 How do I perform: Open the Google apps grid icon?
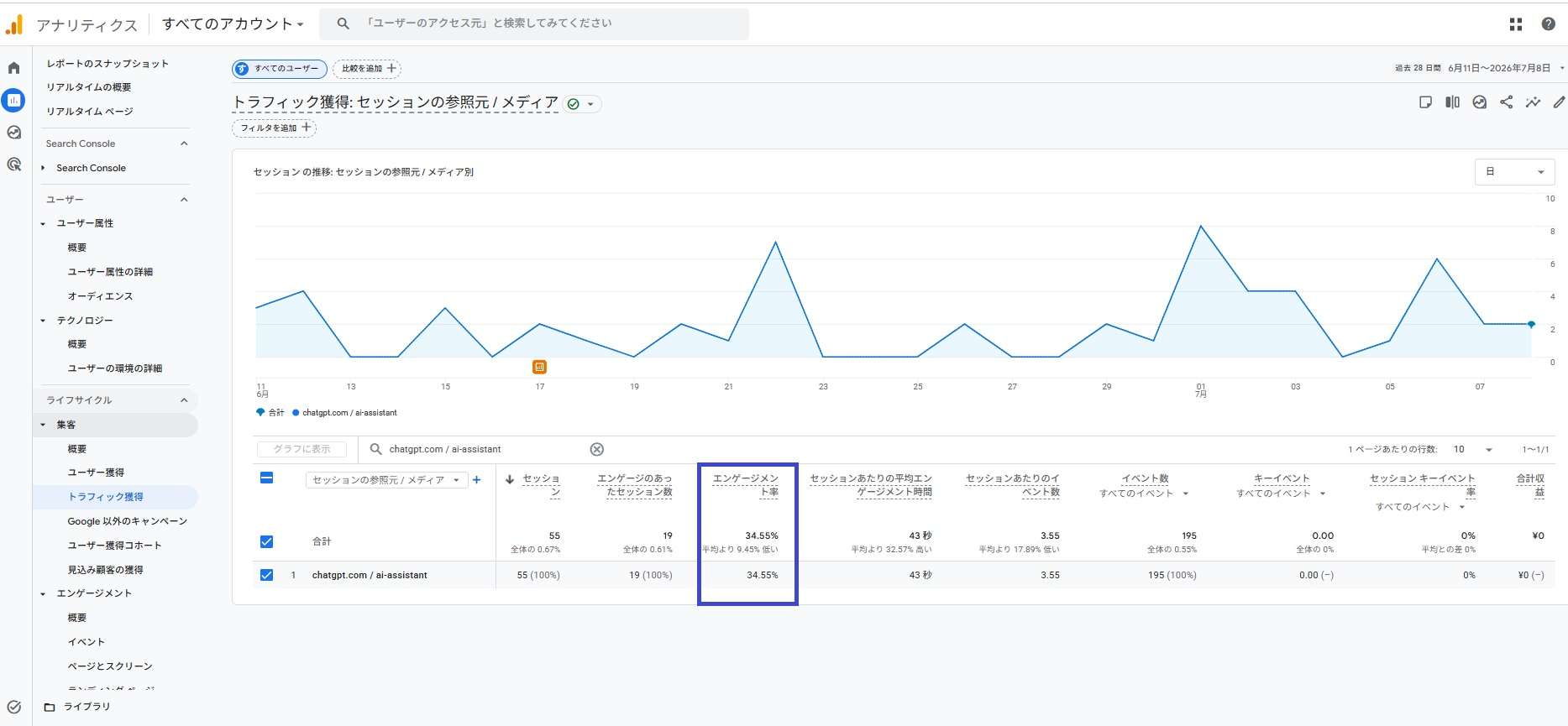(x=1515, y=24)
